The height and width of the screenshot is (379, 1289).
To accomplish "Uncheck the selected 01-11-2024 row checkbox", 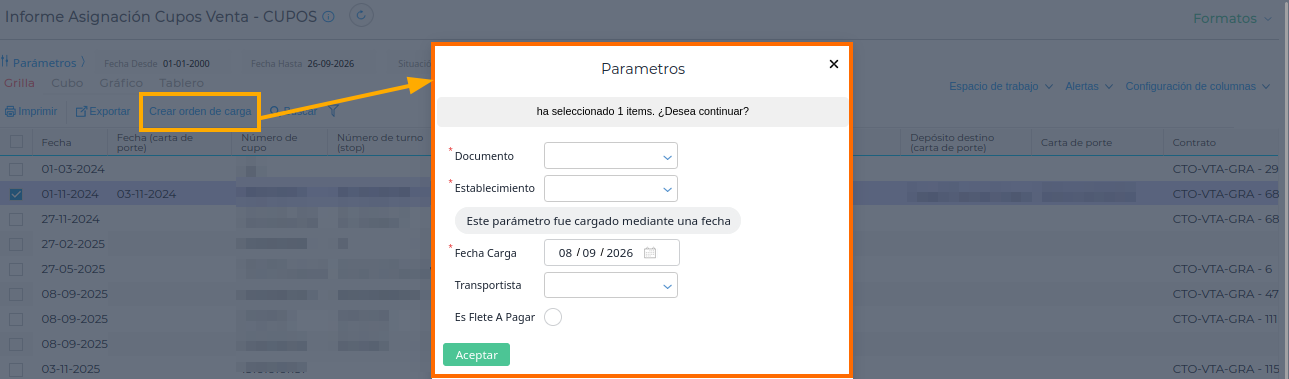I will pos(16,194).
